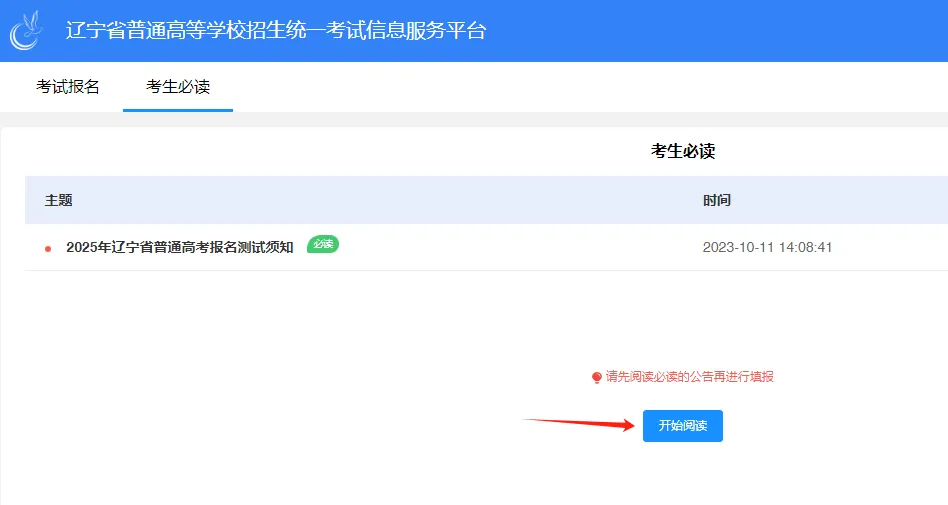Image resolution: width=948 pixels, height=505 pixels.
Task: Switch to the 考试报名 tab
Action: coord(68,86)
